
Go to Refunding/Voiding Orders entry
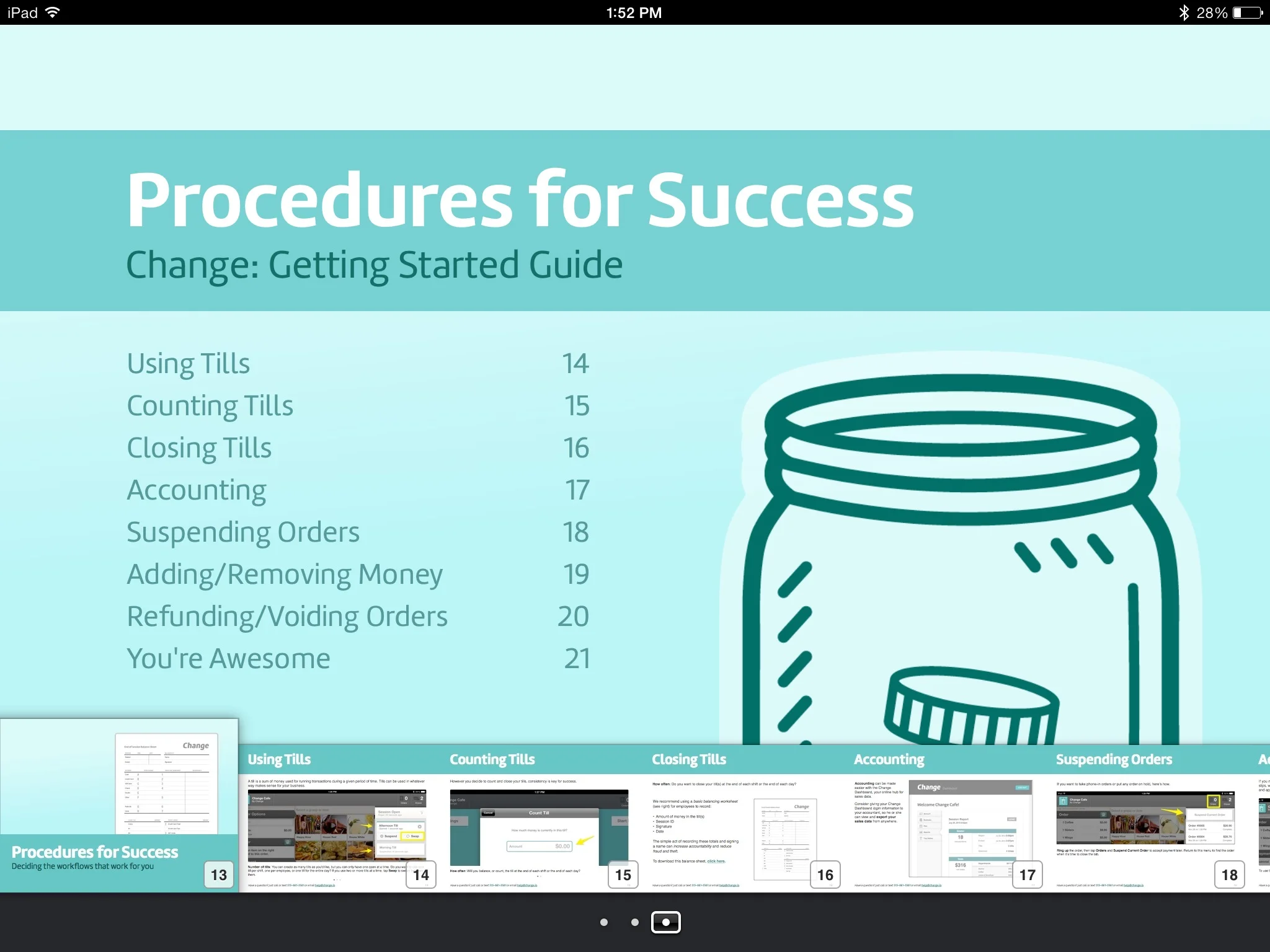click(x=287, y=617)
